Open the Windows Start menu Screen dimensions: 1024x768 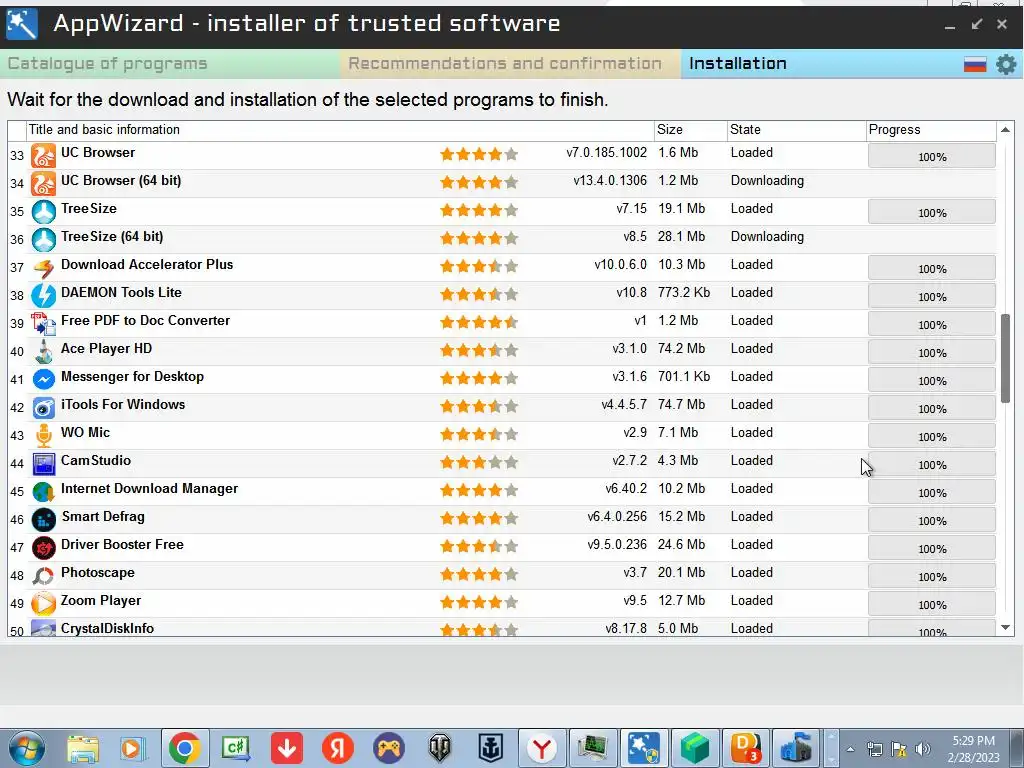pyautogui.click(x=26, y=749)
